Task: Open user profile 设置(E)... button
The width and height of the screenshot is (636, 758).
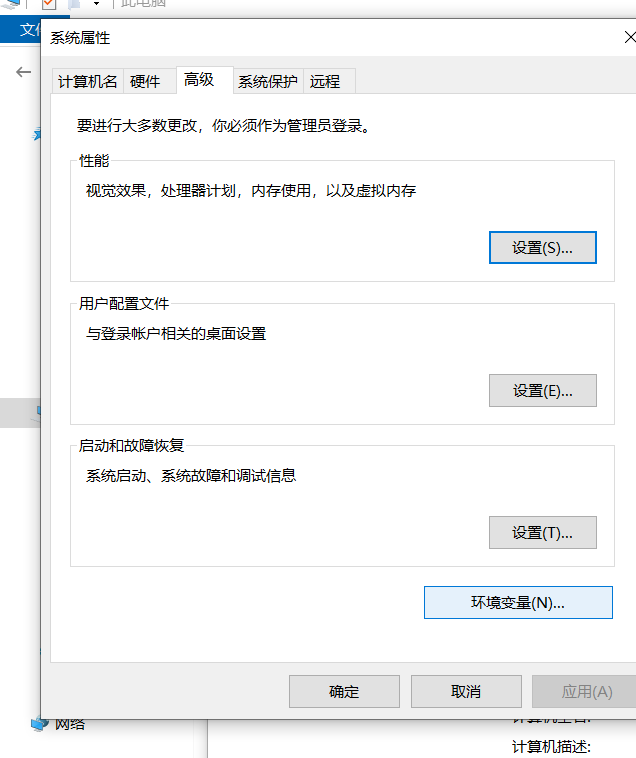Action: pyautogui.click(x=543, y=390)
